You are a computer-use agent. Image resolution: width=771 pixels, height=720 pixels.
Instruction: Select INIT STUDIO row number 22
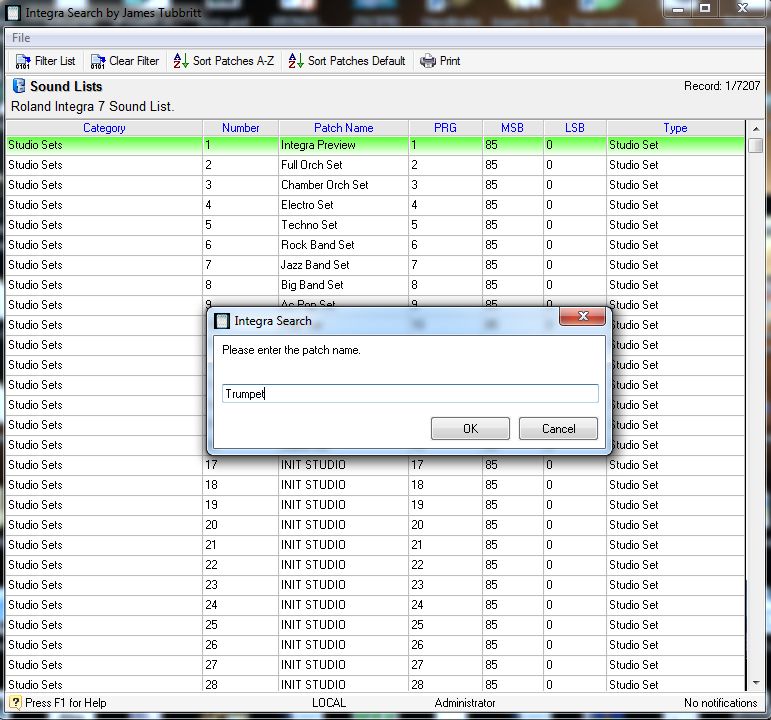tap(375, 565)
